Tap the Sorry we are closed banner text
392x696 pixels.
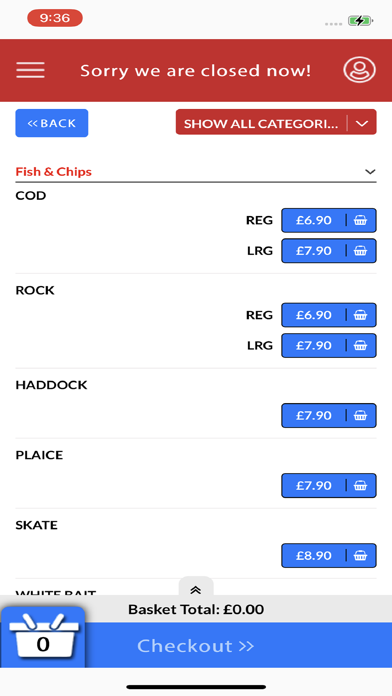pyautogui.click(x=196, y=71)
